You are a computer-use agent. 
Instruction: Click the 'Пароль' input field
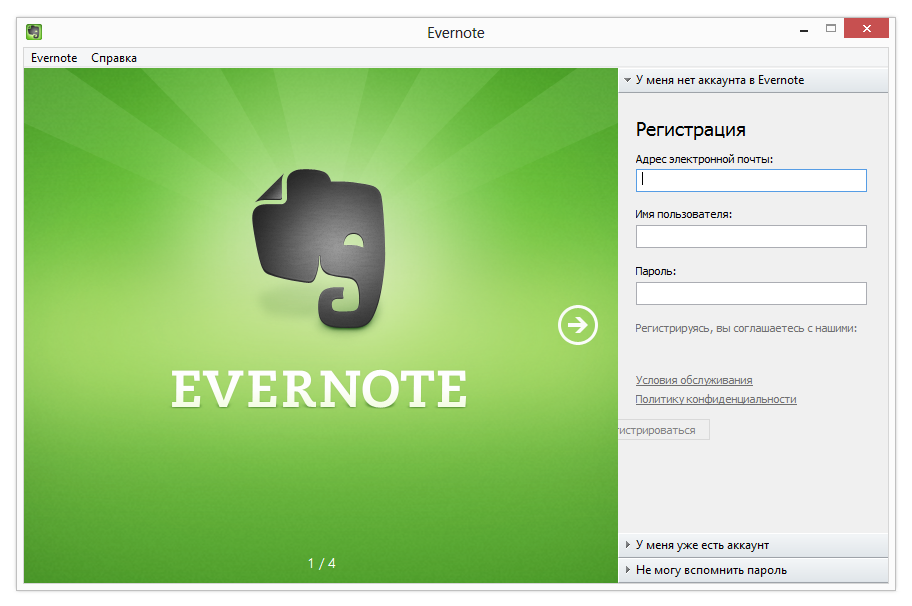[751, 294]
